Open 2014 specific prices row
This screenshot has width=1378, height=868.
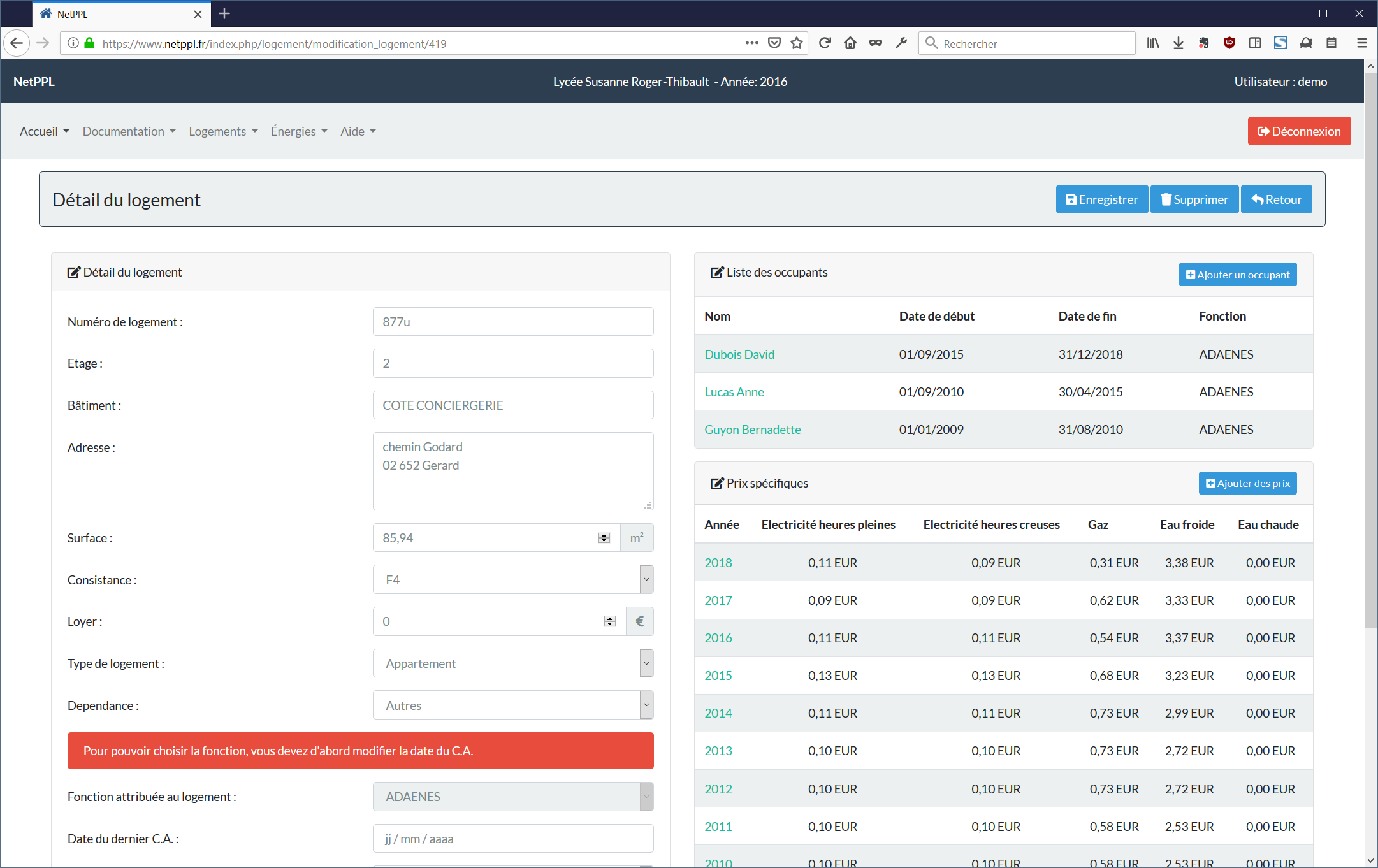pyautogui.click(x=718, y=713)
